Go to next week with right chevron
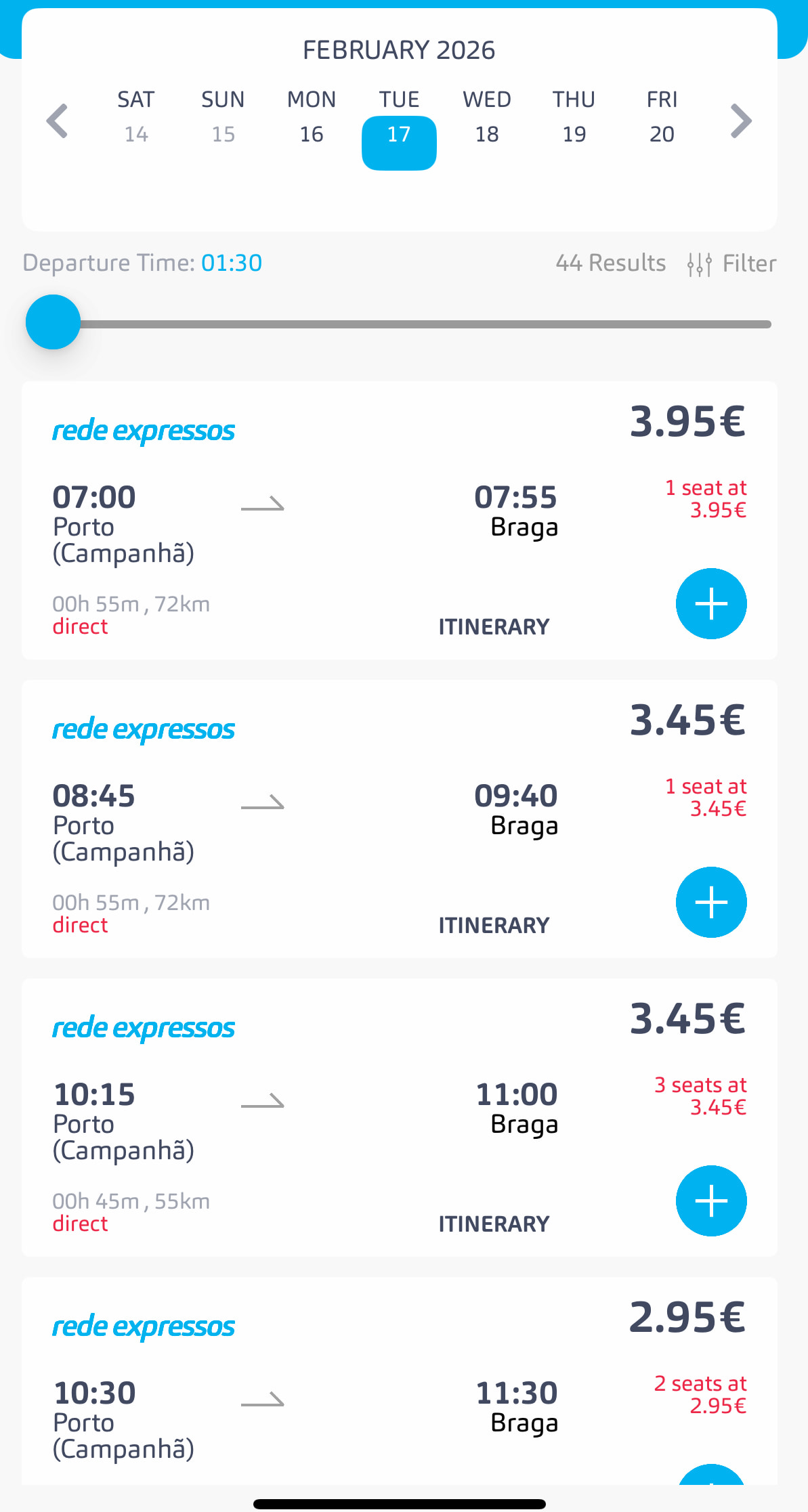Image resolution: width=808 pixels, height=1512 pixels. (741, 121)
